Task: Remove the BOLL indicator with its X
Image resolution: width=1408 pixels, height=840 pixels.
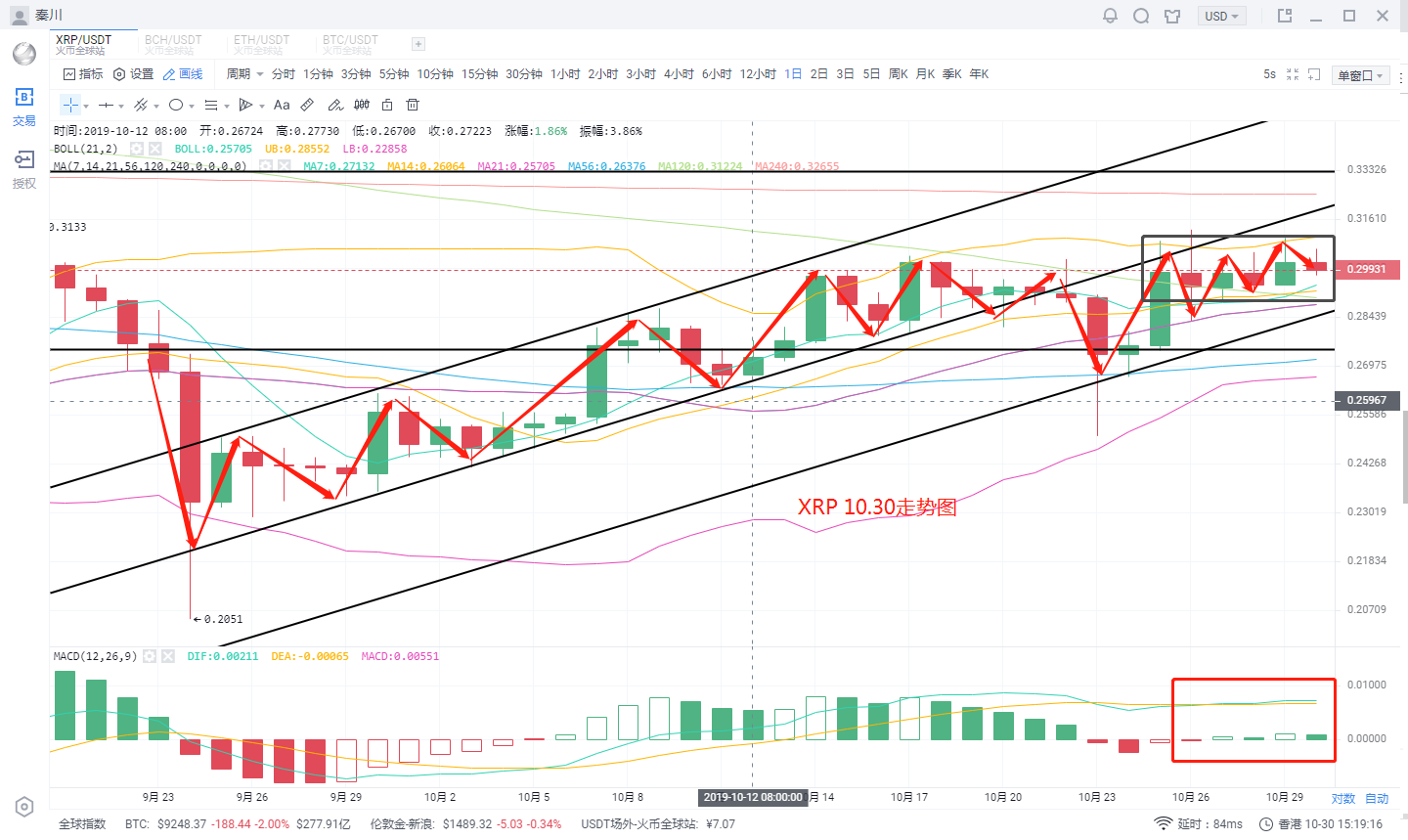Action: (154, 149)
